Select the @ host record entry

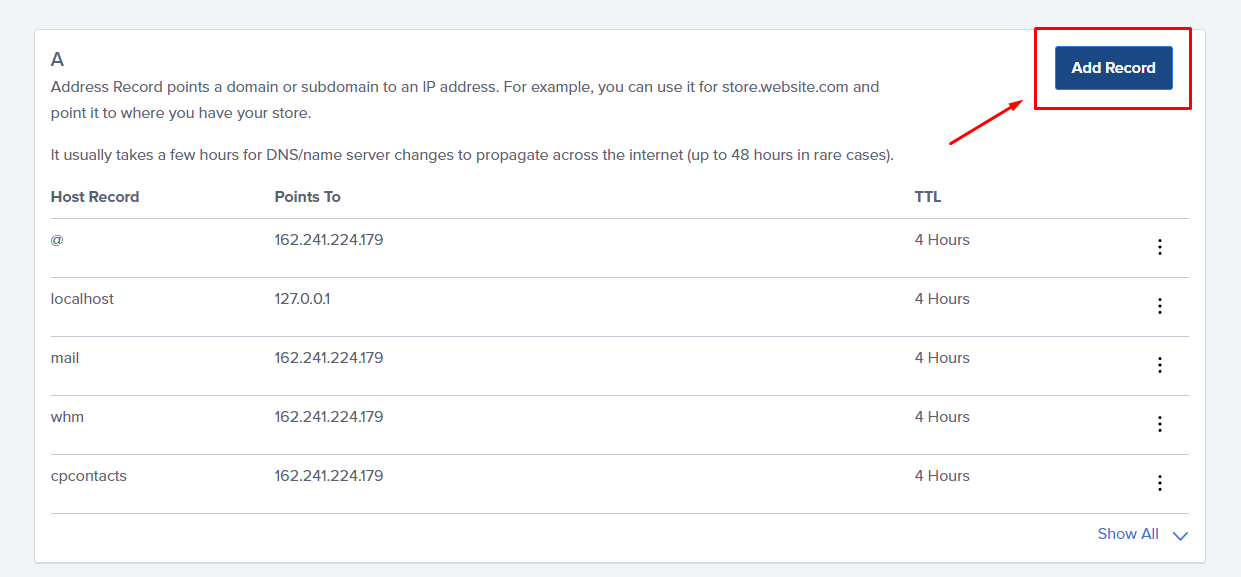tap(57, 240)
